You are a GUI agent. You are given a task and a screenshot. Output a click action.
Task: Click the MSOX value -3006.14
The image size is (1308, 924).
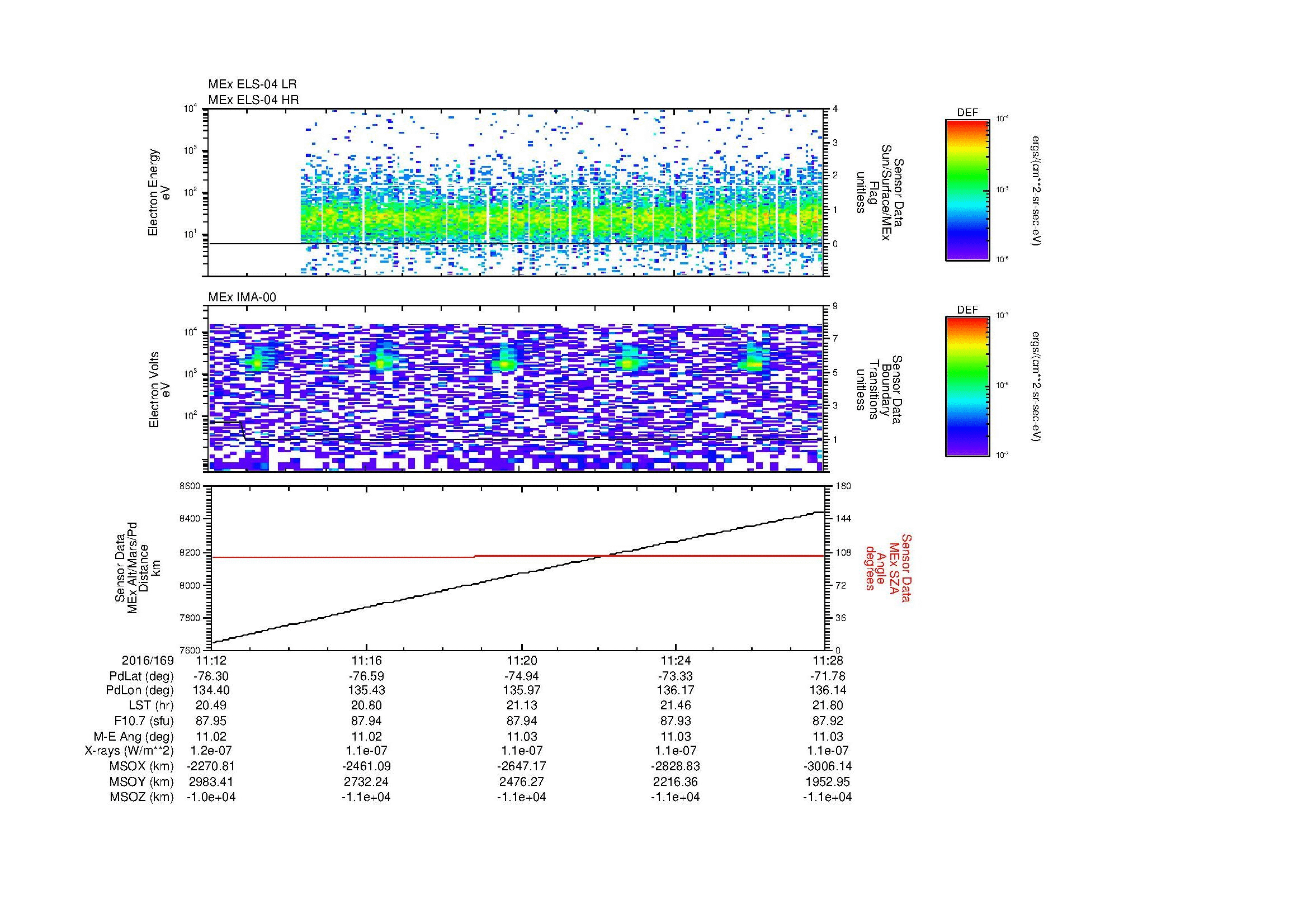(827, 766)
